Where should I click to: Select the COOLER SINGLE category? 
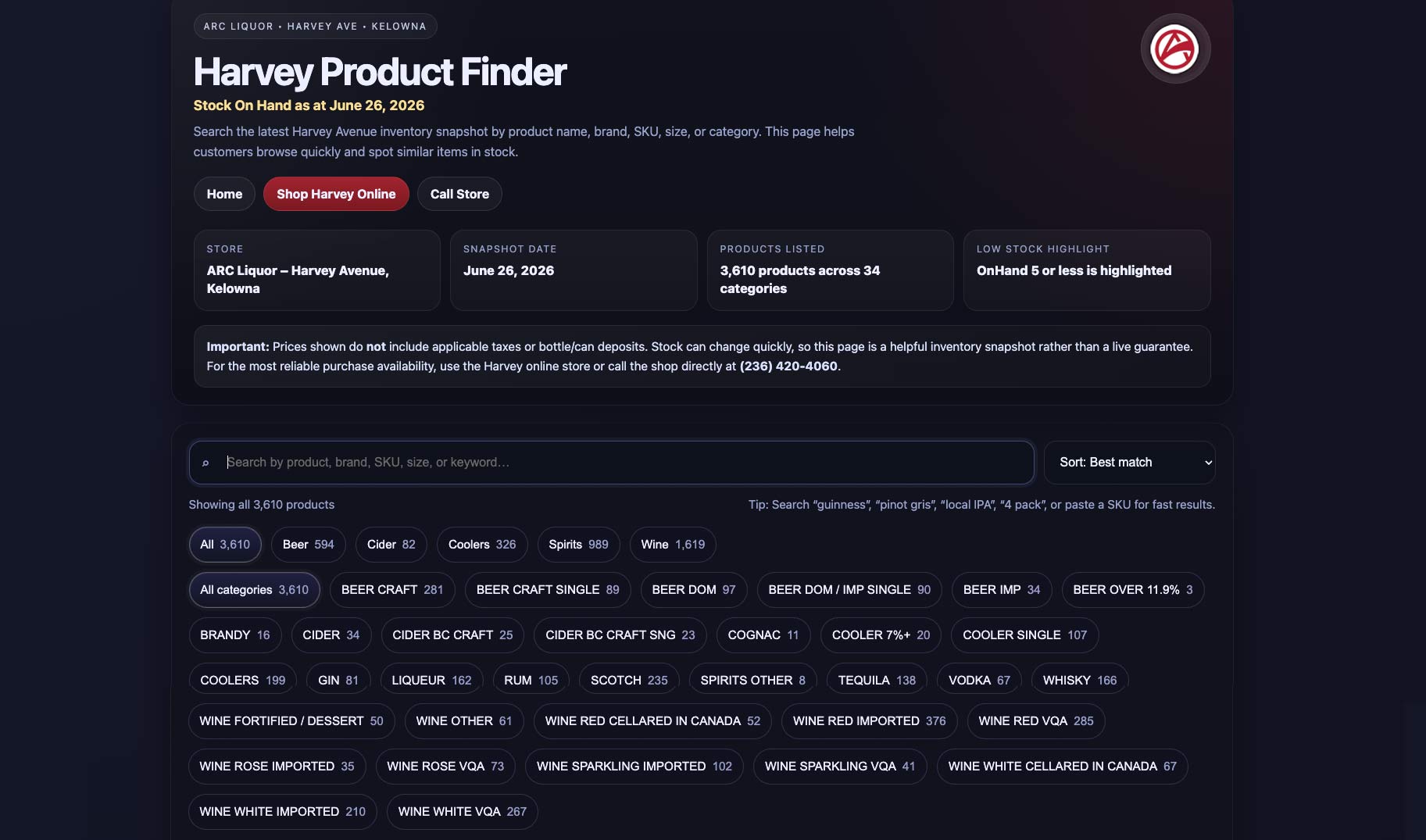1025,635
